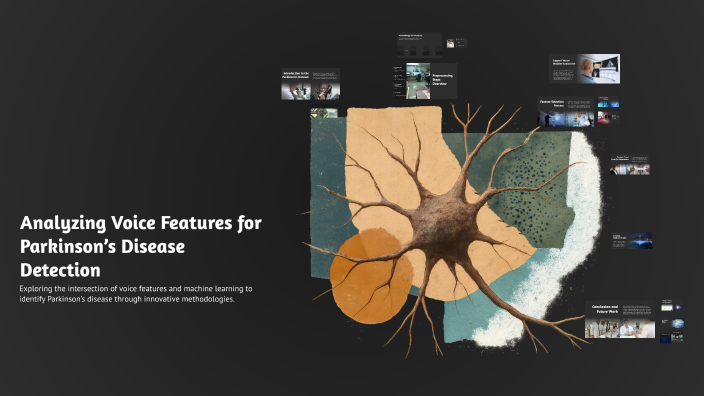
Task: Open the slide with blue glowing horizon image
Action: [632, 241]
